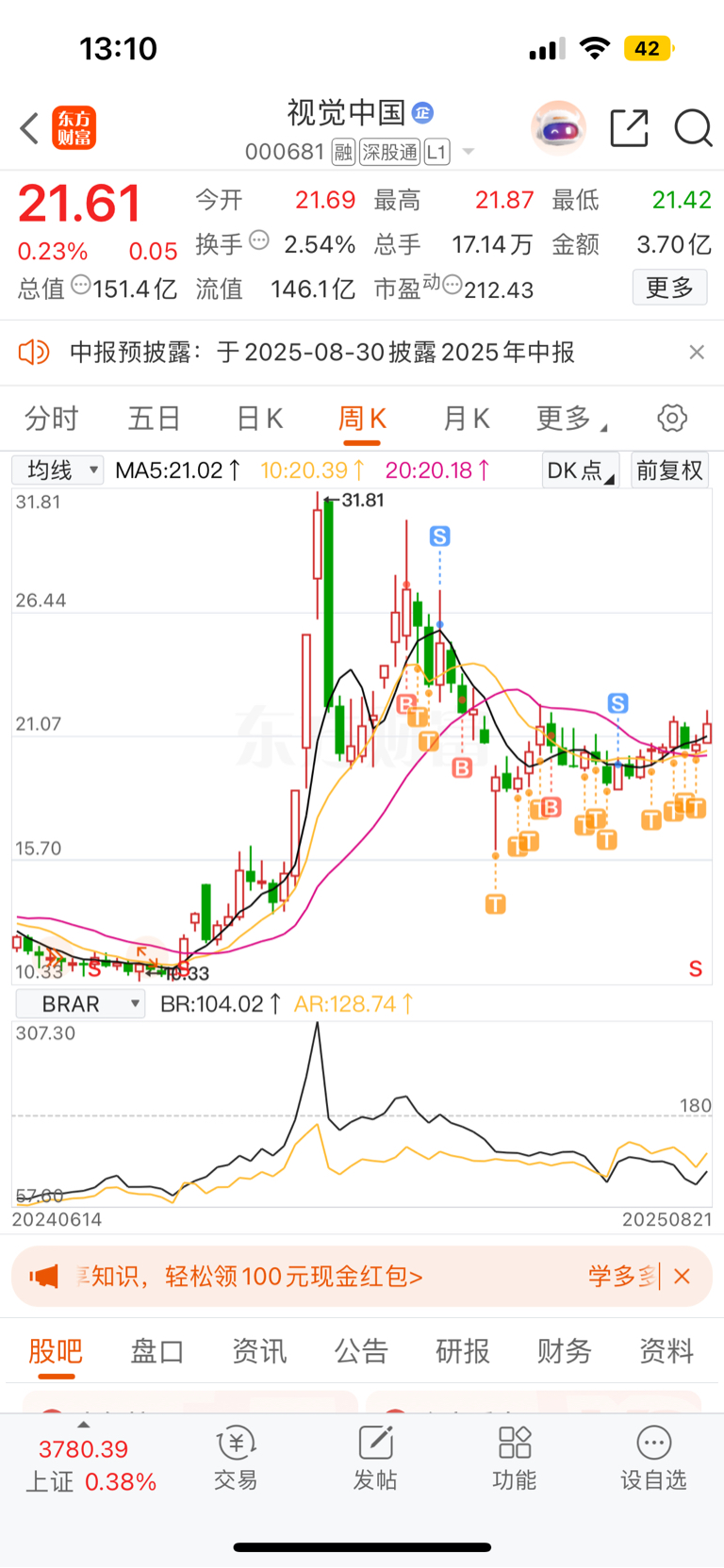The width and height of the screenshot is (724, 1568).
Task: Tap the battery indicator in status bar
Action: coord(649,48)
